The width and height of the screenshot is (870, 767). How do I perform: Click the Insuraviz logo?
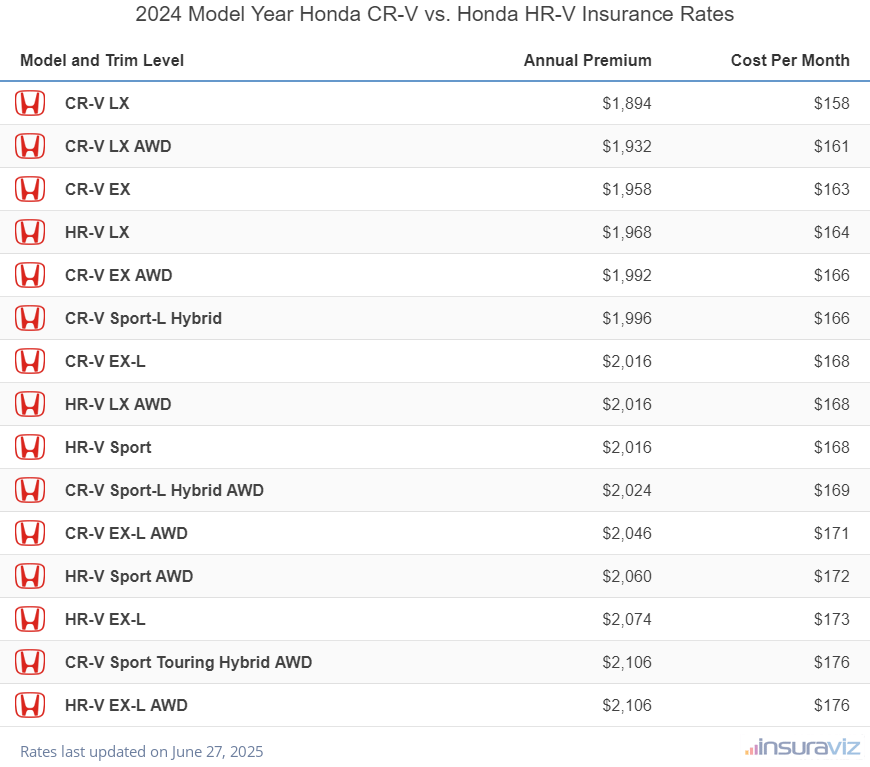pyautogui.click(x=802, y=748)
